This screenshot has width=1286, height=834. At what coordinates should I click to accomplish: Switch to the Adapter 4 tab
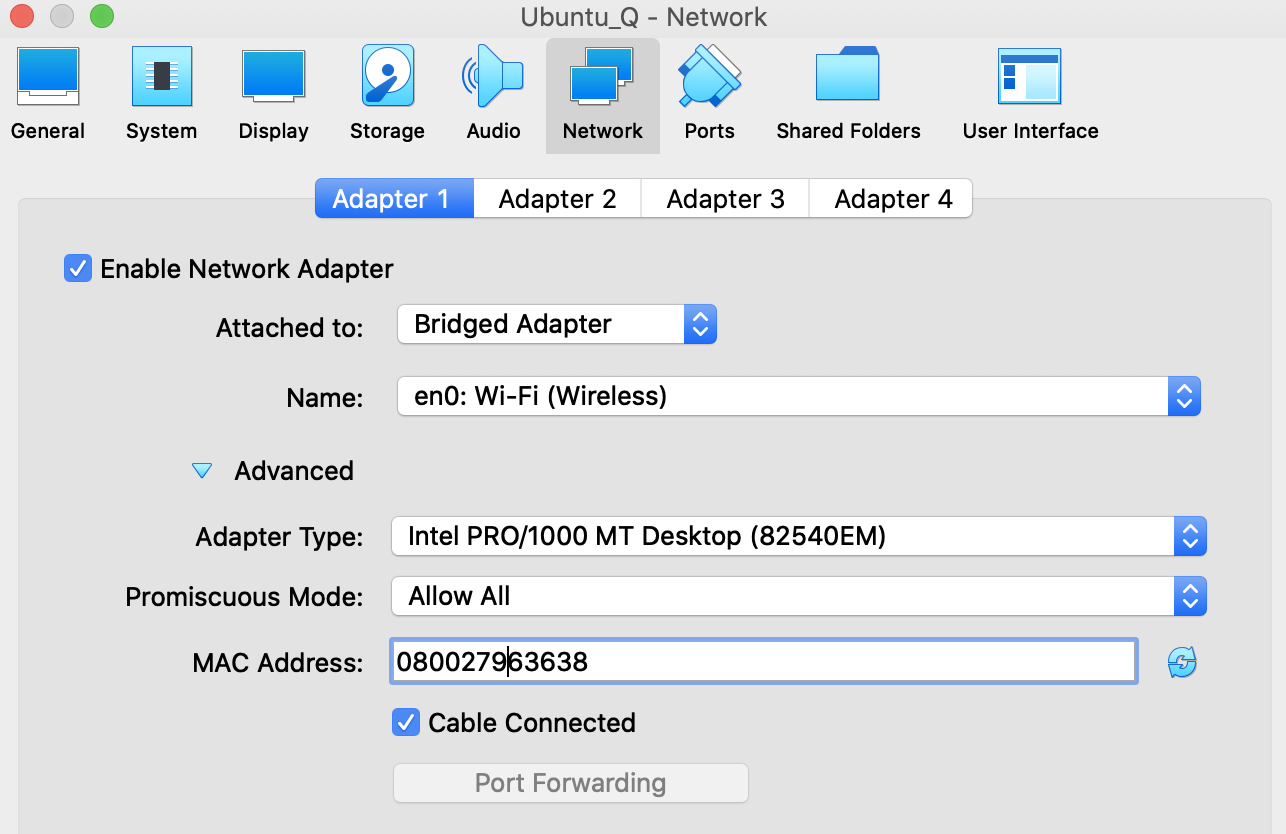893,199
